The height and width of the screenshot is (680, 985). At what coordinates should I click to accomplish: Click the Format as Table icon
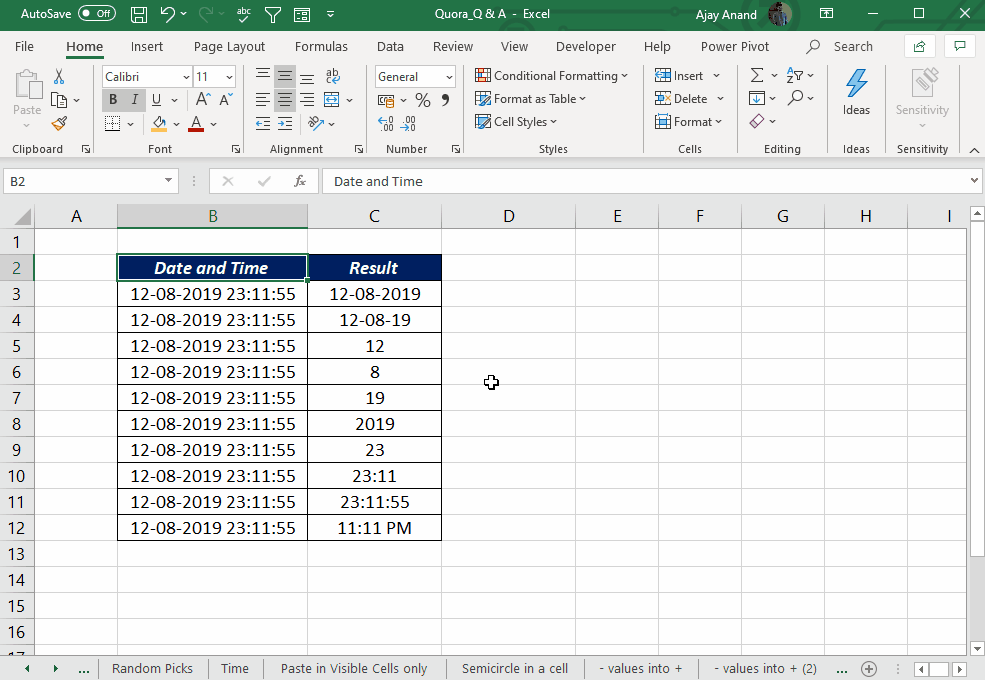pos(481,98)
